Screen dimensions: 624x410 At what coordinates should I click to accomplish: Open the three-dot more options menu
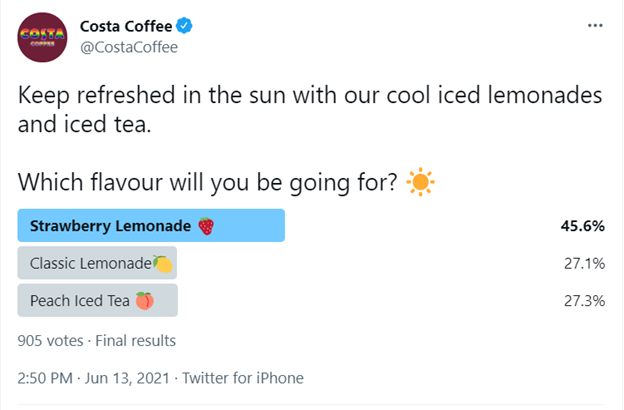(595, 25)
